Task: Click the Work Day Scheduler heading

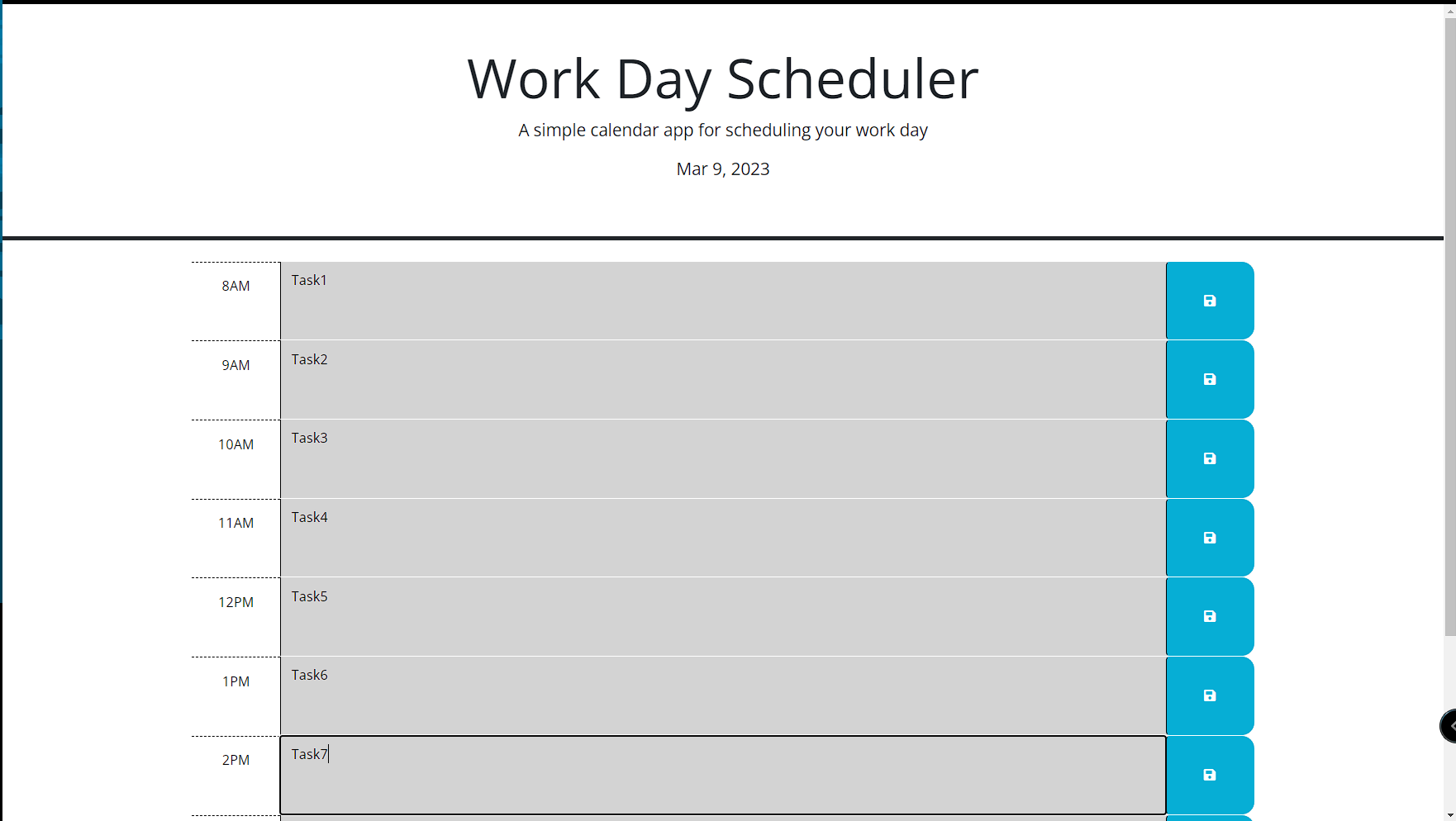Action: 722,79
